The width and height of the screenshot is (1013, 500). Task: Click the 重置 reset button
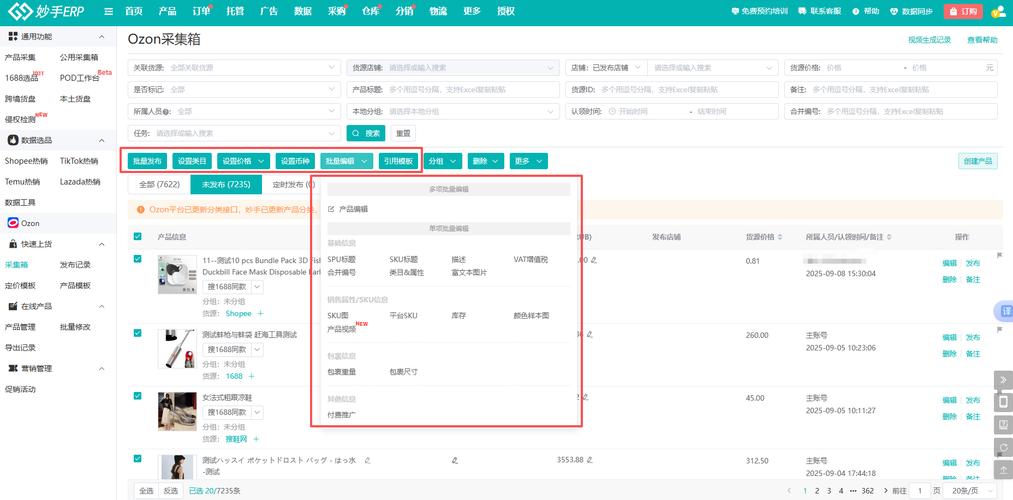403,133
